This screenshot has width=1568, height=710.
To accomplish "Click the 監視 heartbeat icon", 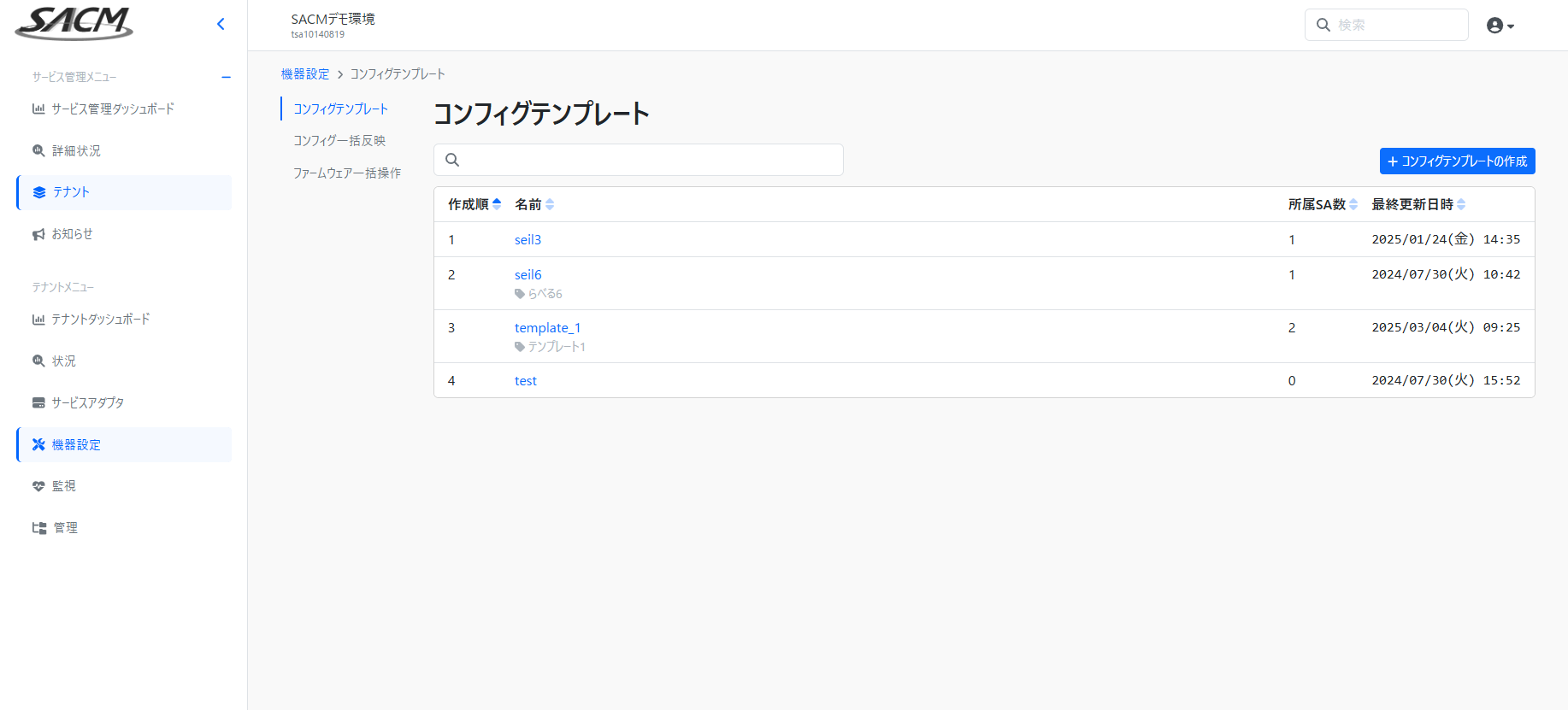I will 38,486.
